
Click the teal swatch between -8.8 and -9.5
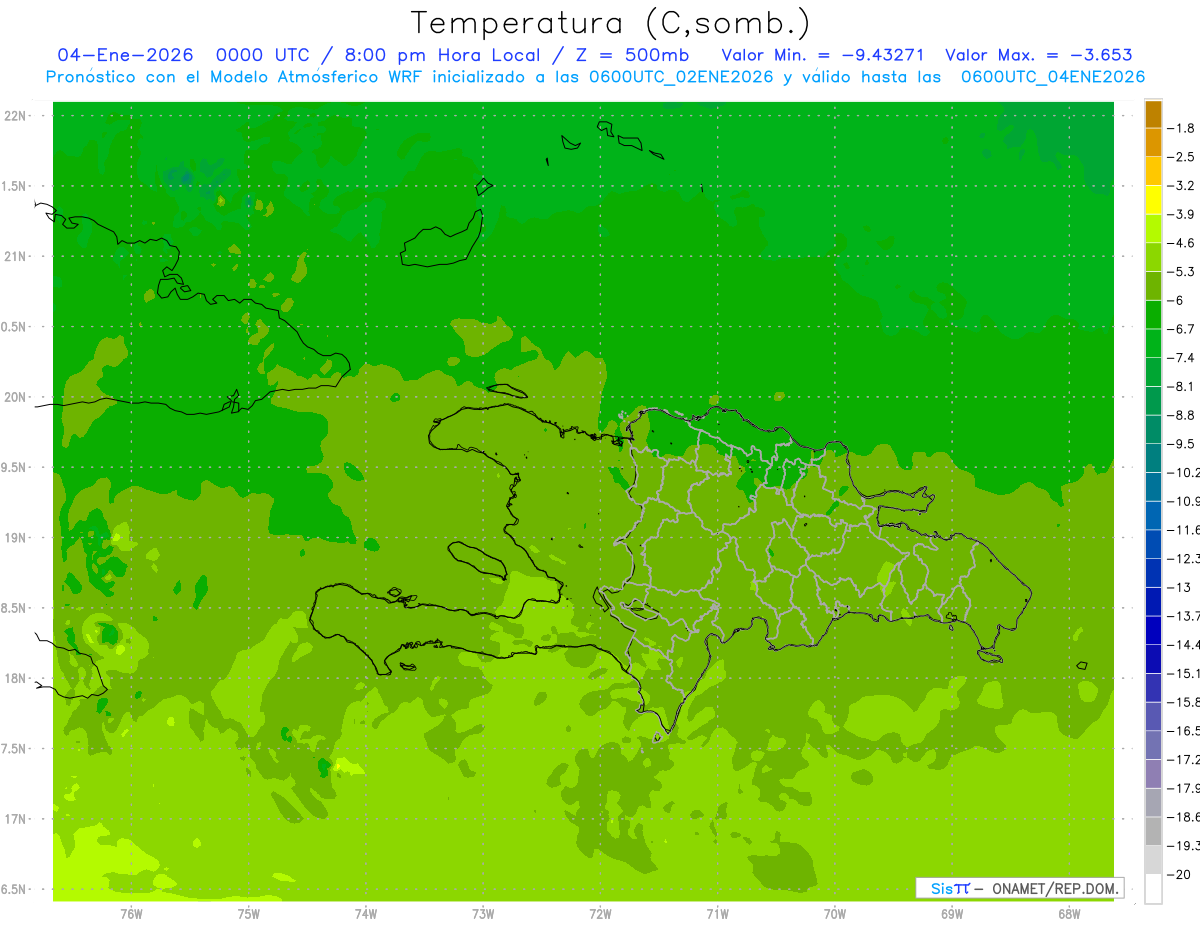pos(1153,429)
